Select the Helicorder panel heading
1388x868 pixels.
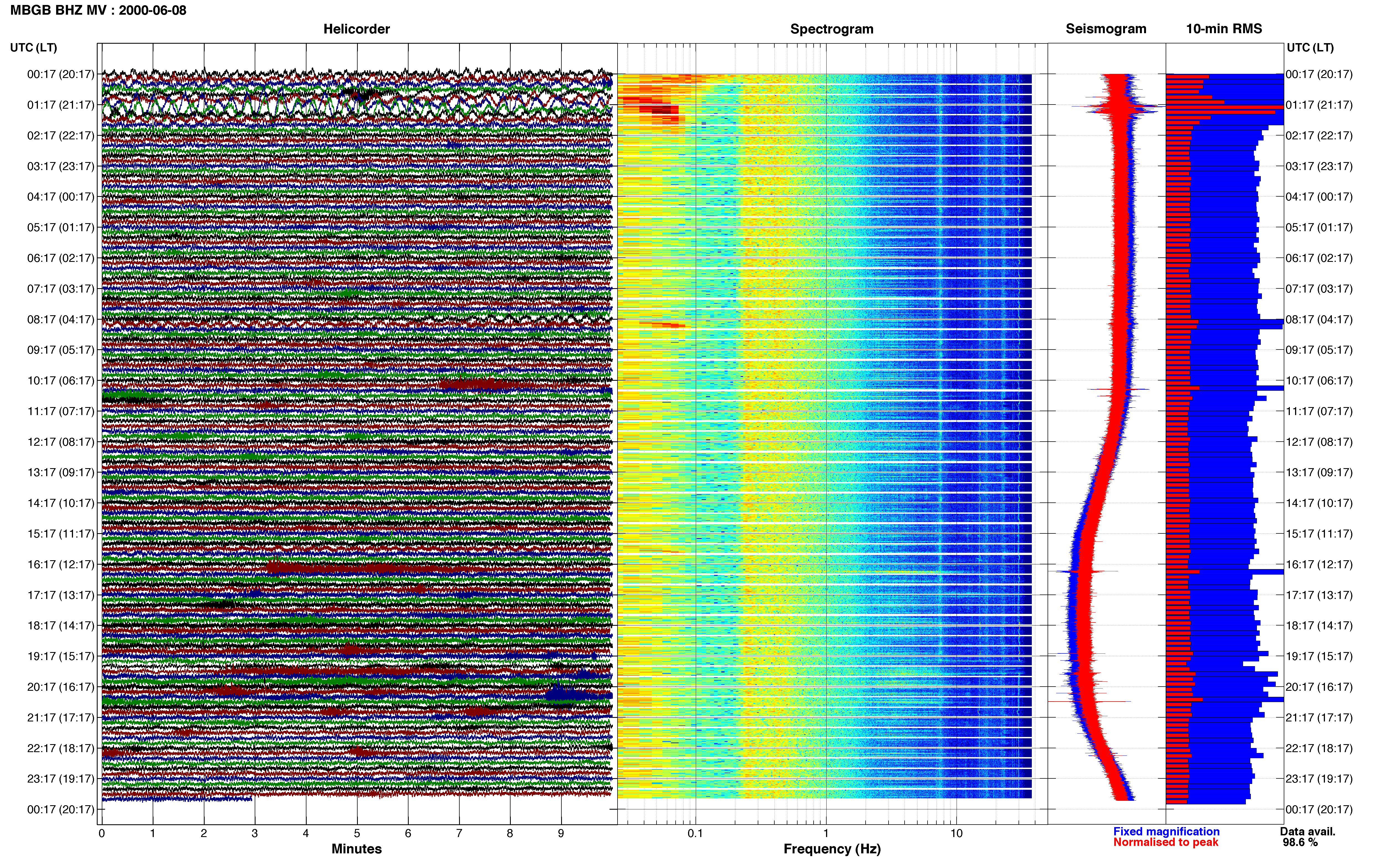pos(356,29)
